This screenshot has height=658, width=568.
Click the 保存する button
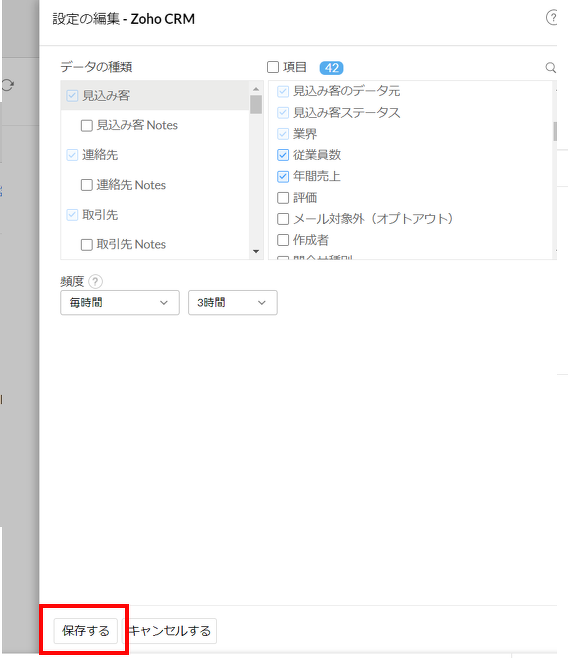pos(86,631)
